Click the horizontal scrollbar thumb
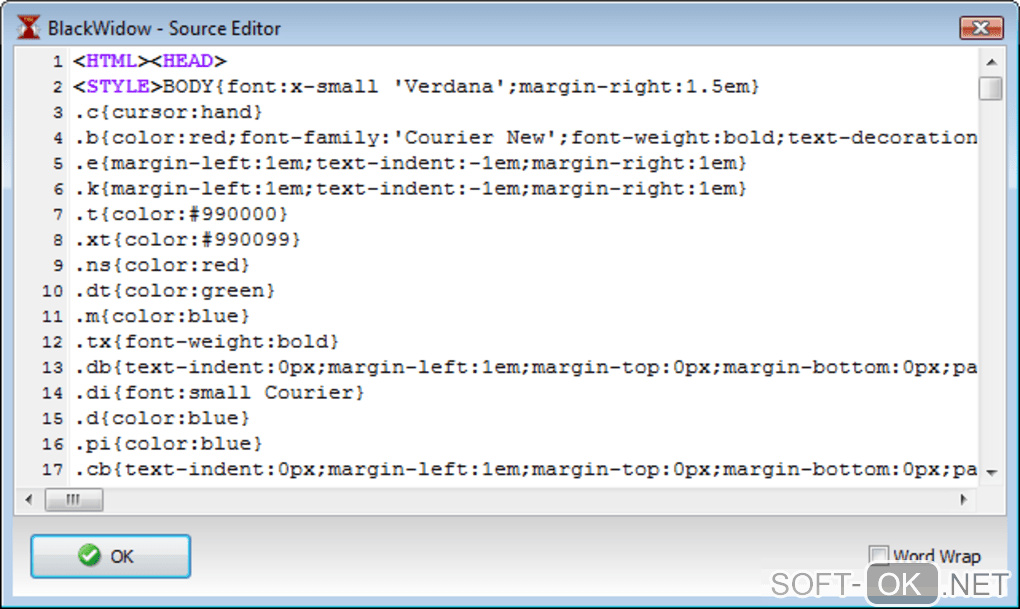 [72, 499]
